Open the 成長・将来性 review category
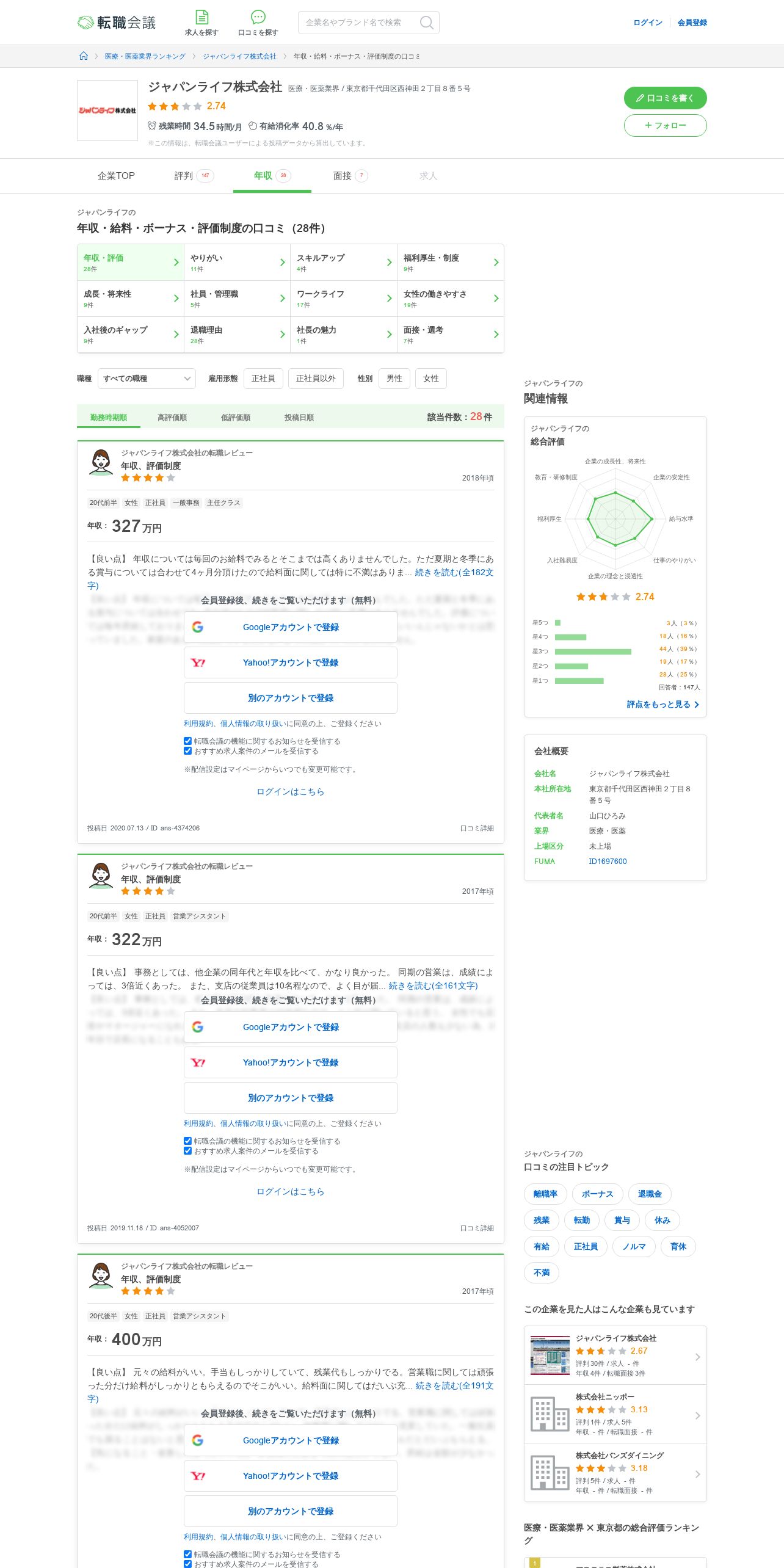Viewport: 784px width, 1568px height. click(x=131, y=299)
